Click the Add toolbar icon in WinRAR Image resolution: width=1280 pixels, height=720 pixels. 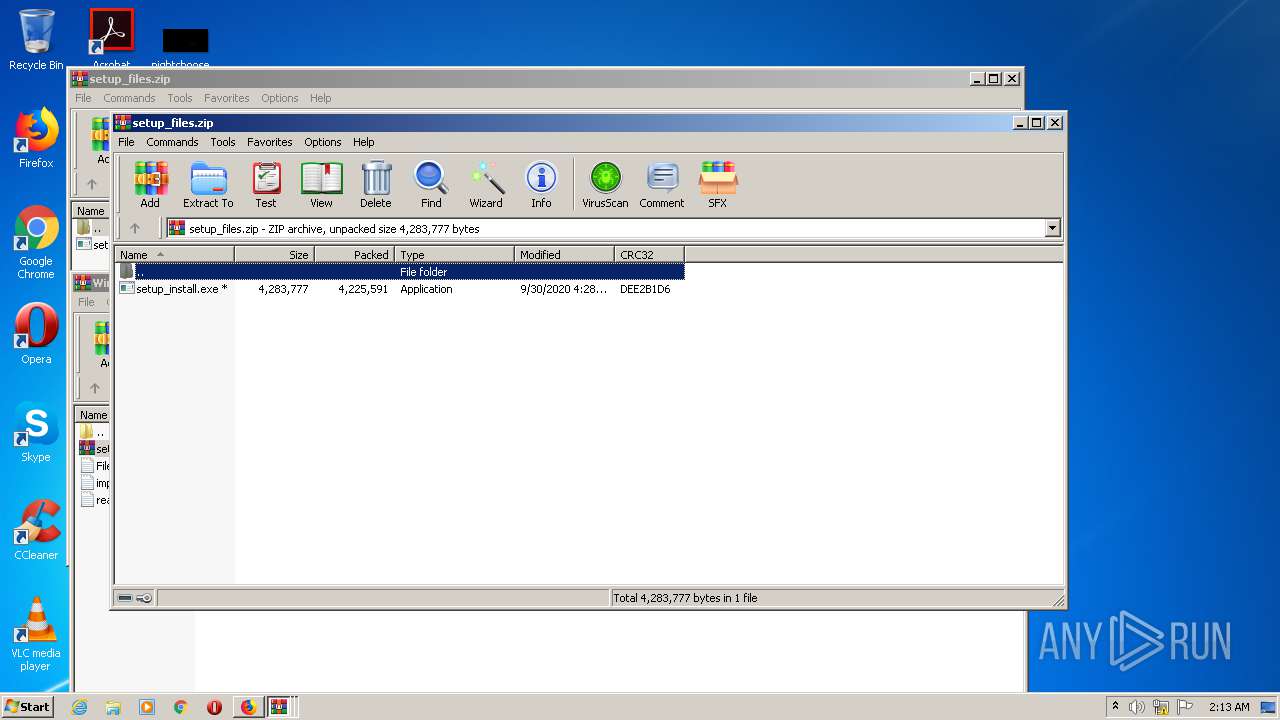tap(150, 185)
